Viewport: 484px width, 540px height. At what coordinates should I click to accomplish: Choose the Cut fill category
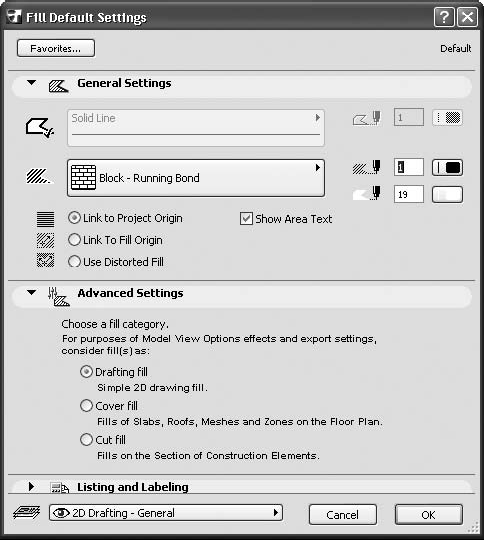[x=103, y=440]
